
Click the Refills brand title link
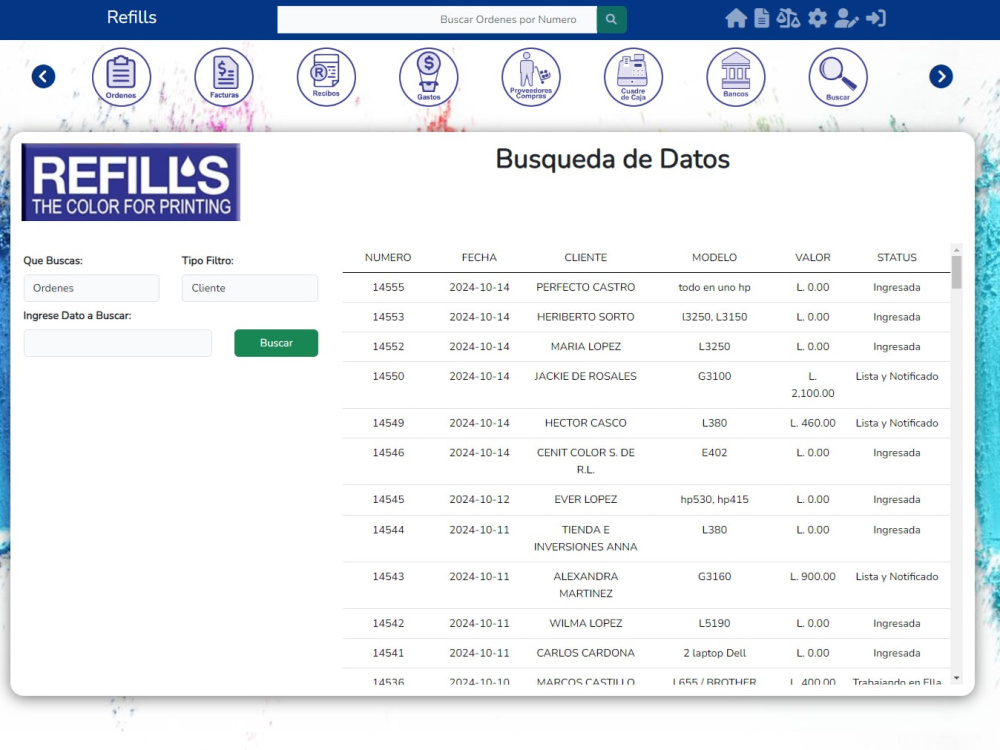[131, 17]
